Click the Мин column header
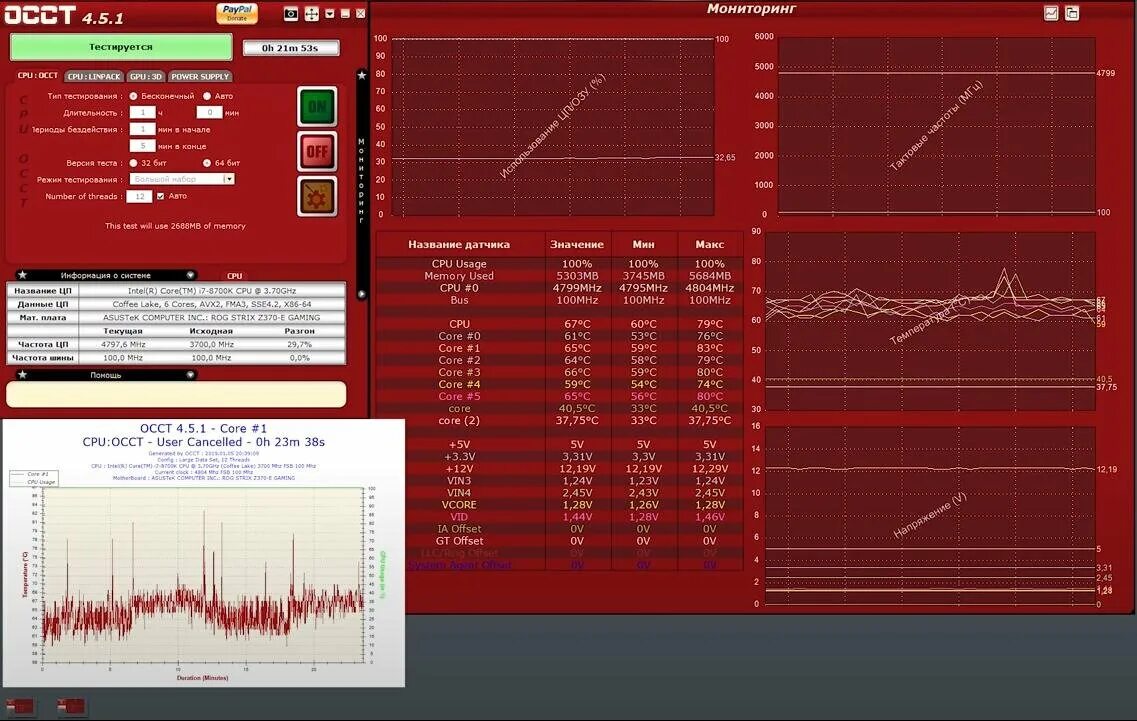The width and height of the screenshot is (1137, 721). coord(643,244)
